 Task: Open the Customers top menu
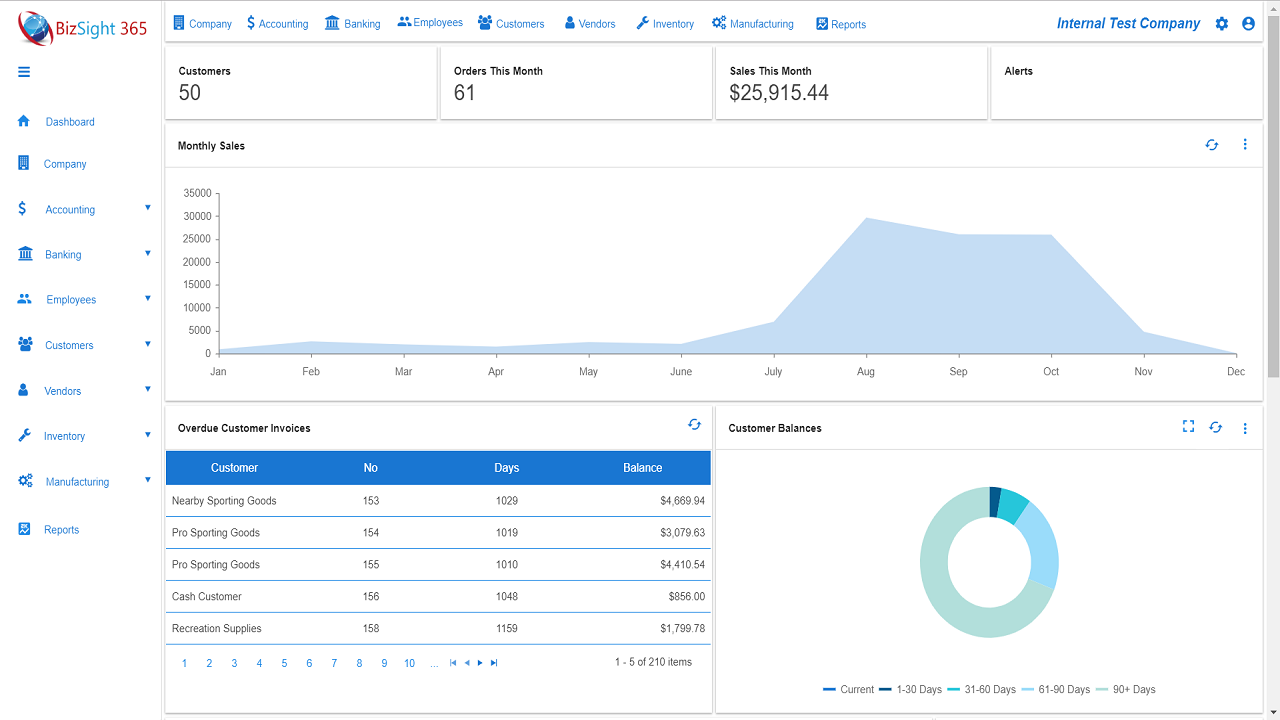pos(511,23)
